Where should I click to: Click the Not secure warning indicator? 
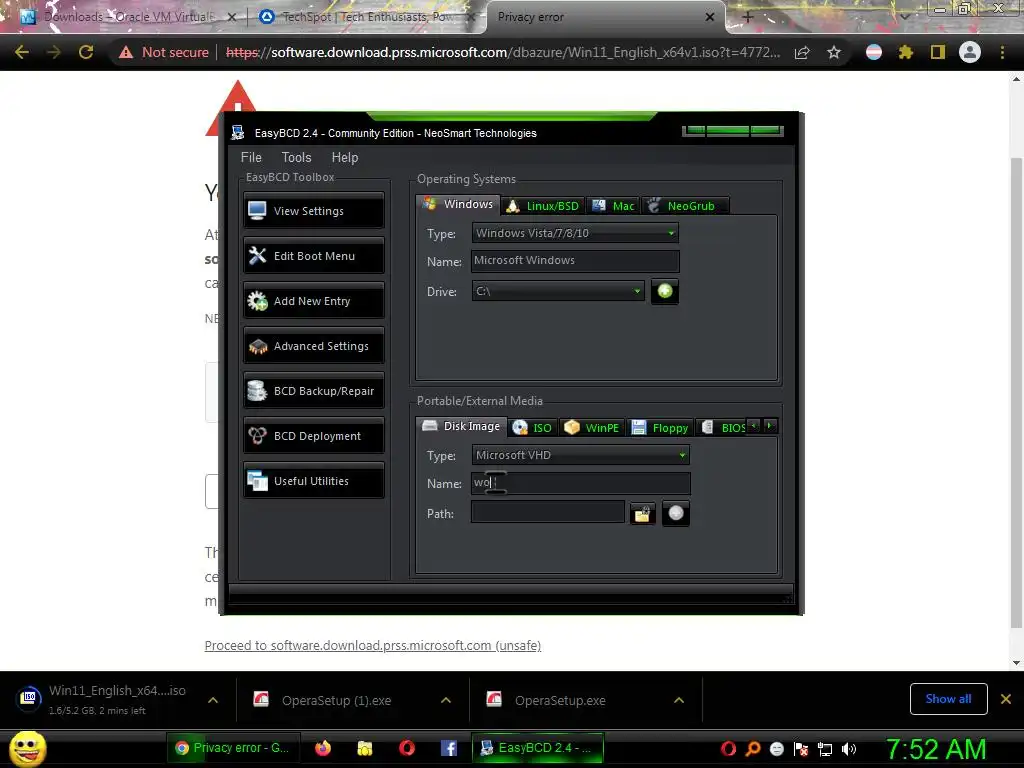164,52
